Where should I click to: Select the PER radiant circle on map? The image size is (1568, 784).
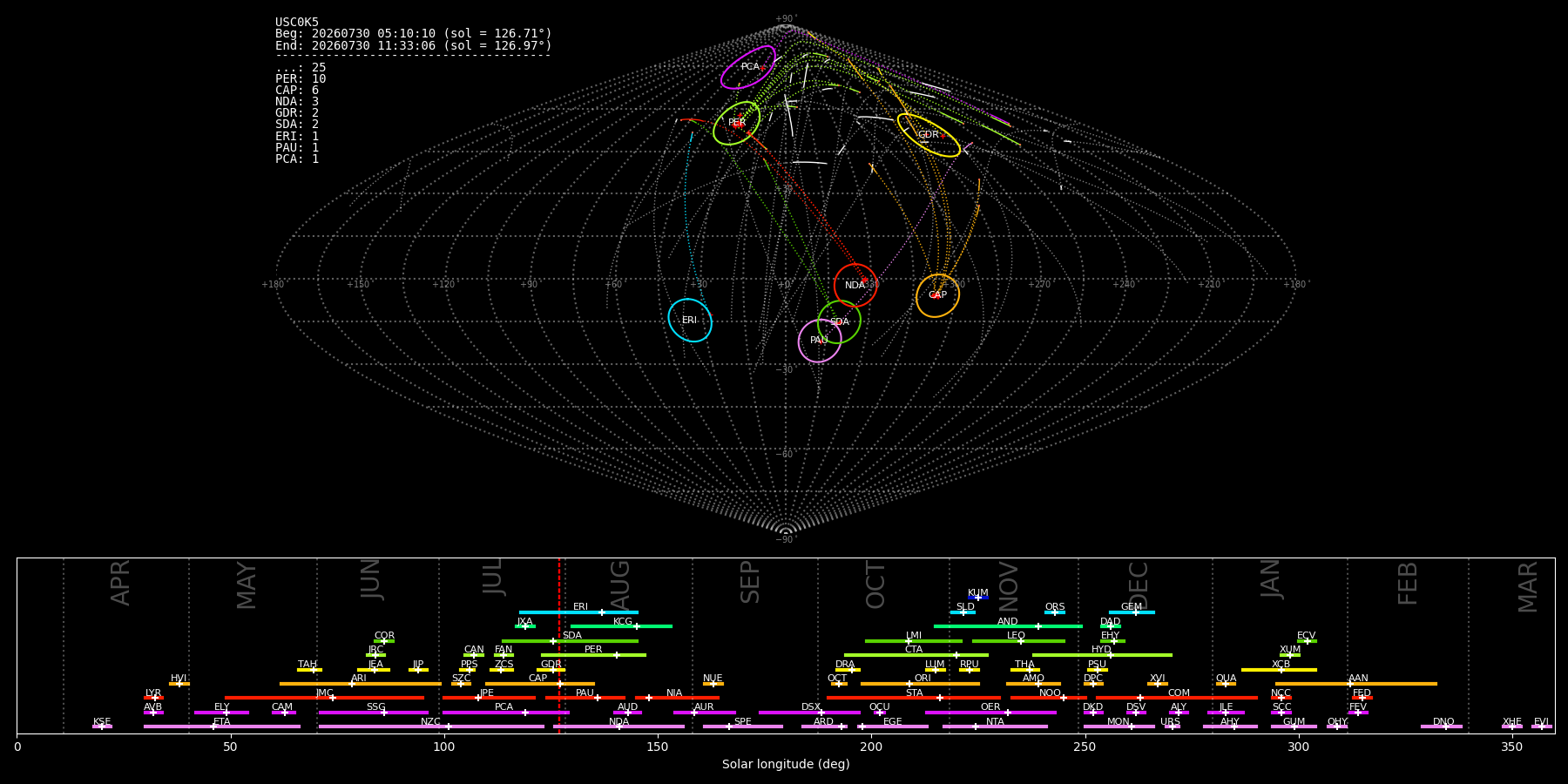pyautogui.click(x=737, y=123)
